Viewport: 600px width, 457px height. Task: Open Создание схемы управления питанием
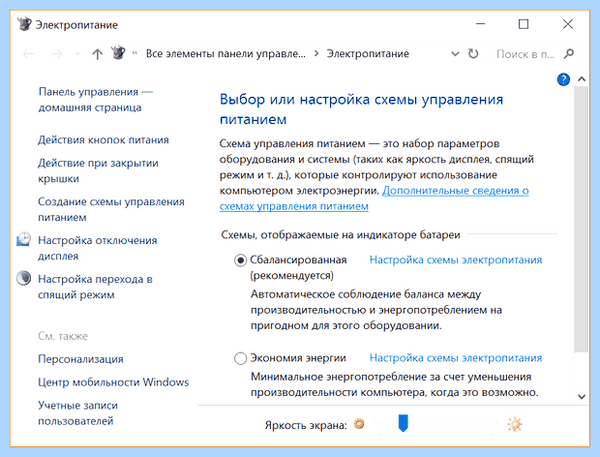pyautogui.click(x=111, y=209)
